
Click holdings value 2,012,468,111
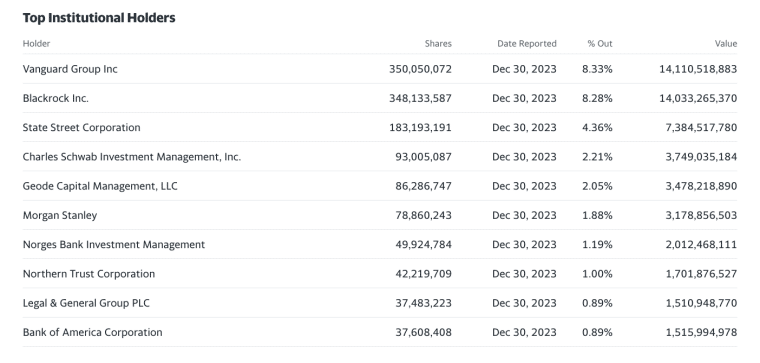[701, 245]
